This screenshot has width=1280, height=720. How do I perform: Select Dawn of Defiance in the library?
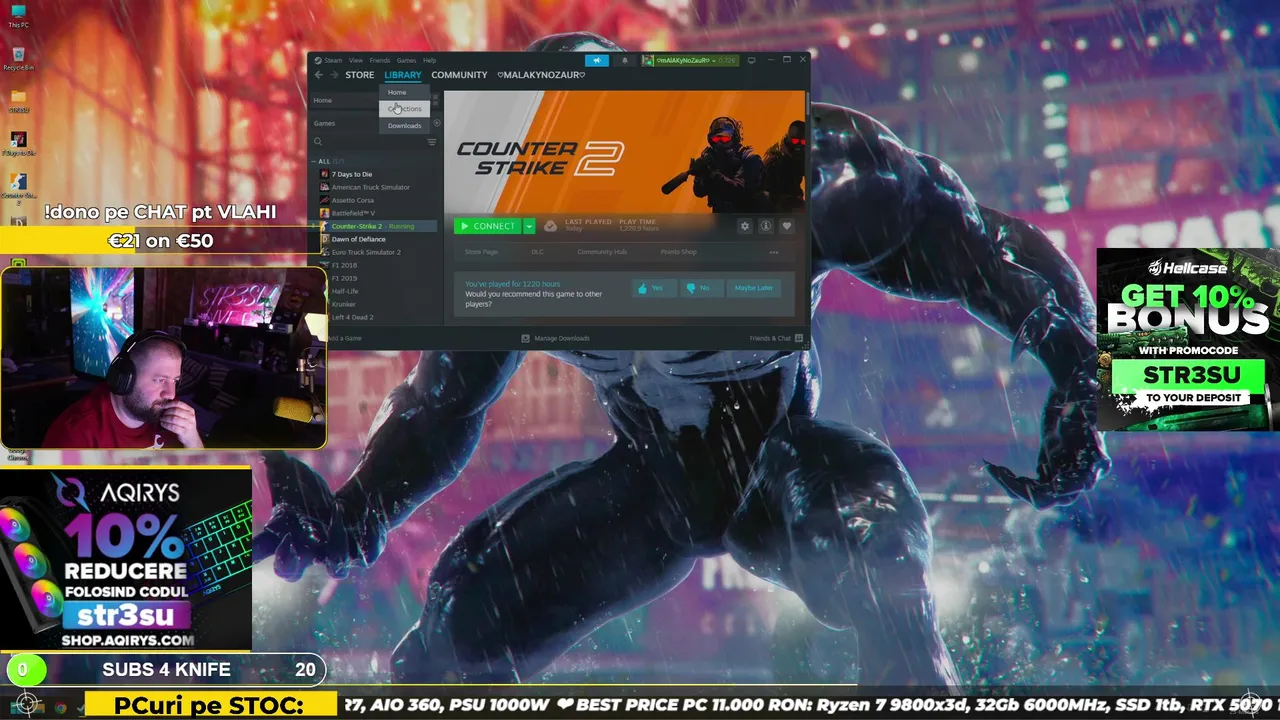tap(358, 239)
